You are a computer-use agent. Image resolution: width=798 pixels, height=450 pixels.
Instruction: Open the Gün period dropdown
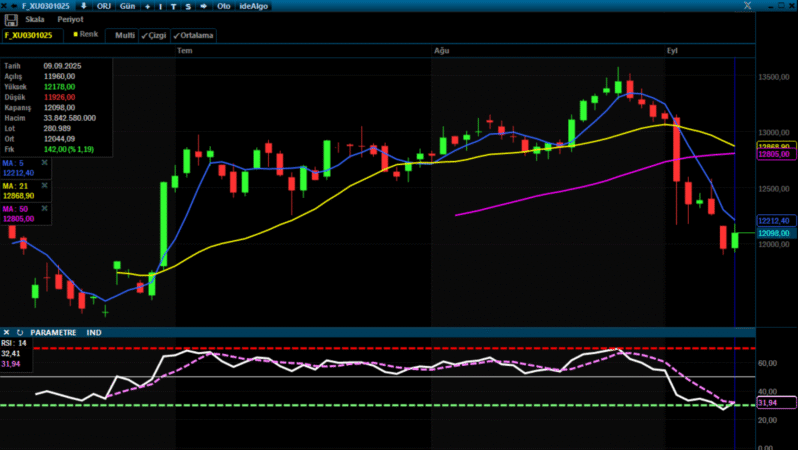coord(127,6)
